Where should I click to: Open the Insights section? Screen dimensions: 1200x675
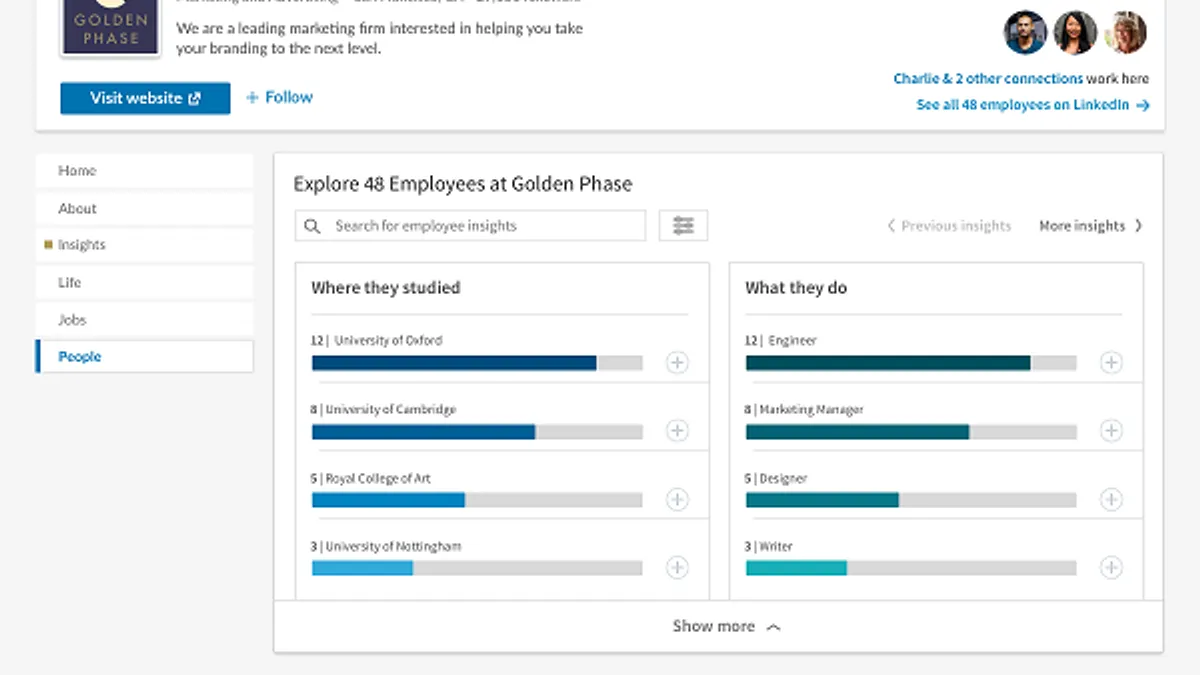[x=145, y=245]
